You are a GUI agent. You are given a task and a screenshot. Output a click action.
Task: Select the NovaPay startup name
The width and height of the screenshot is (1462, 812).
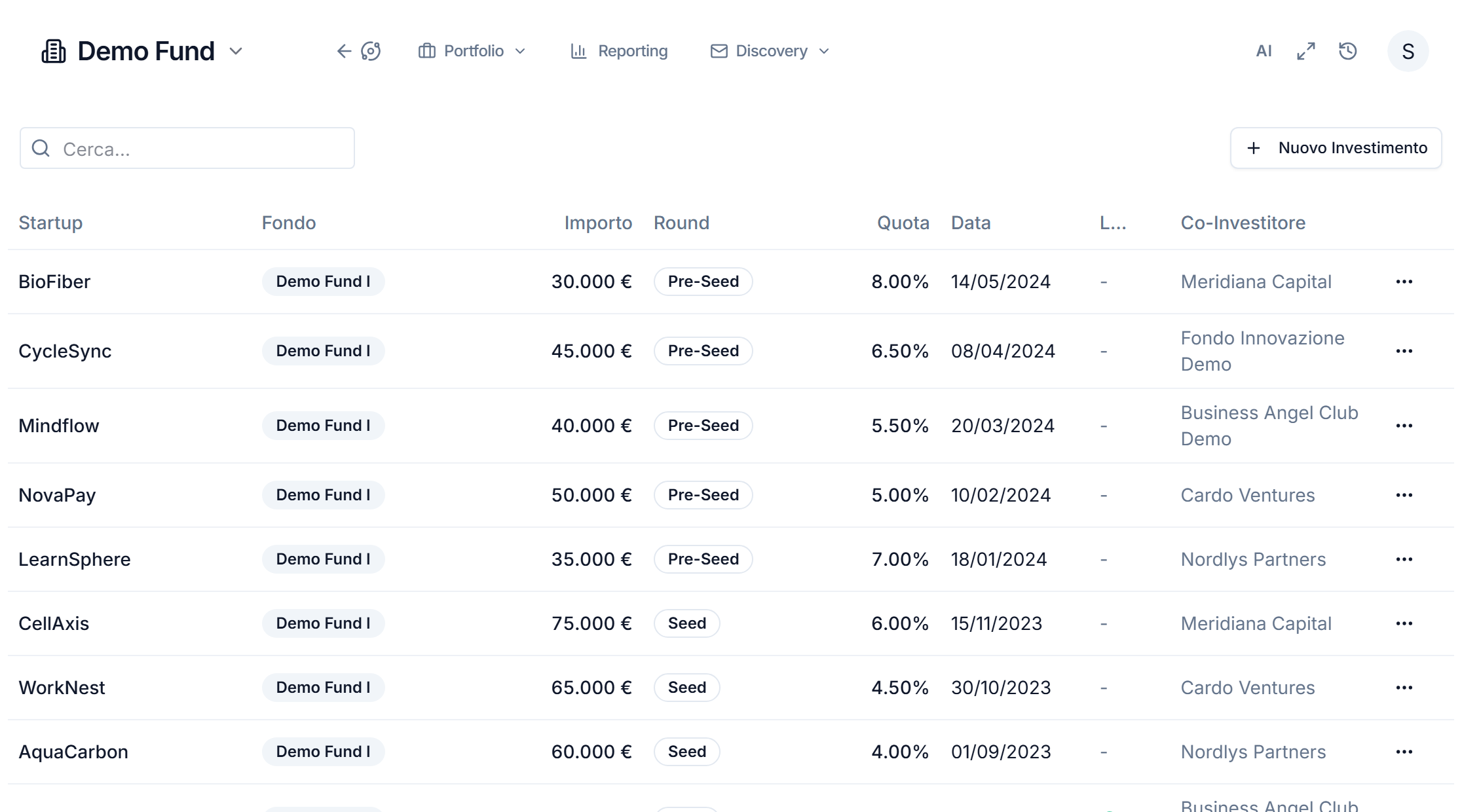57,495
